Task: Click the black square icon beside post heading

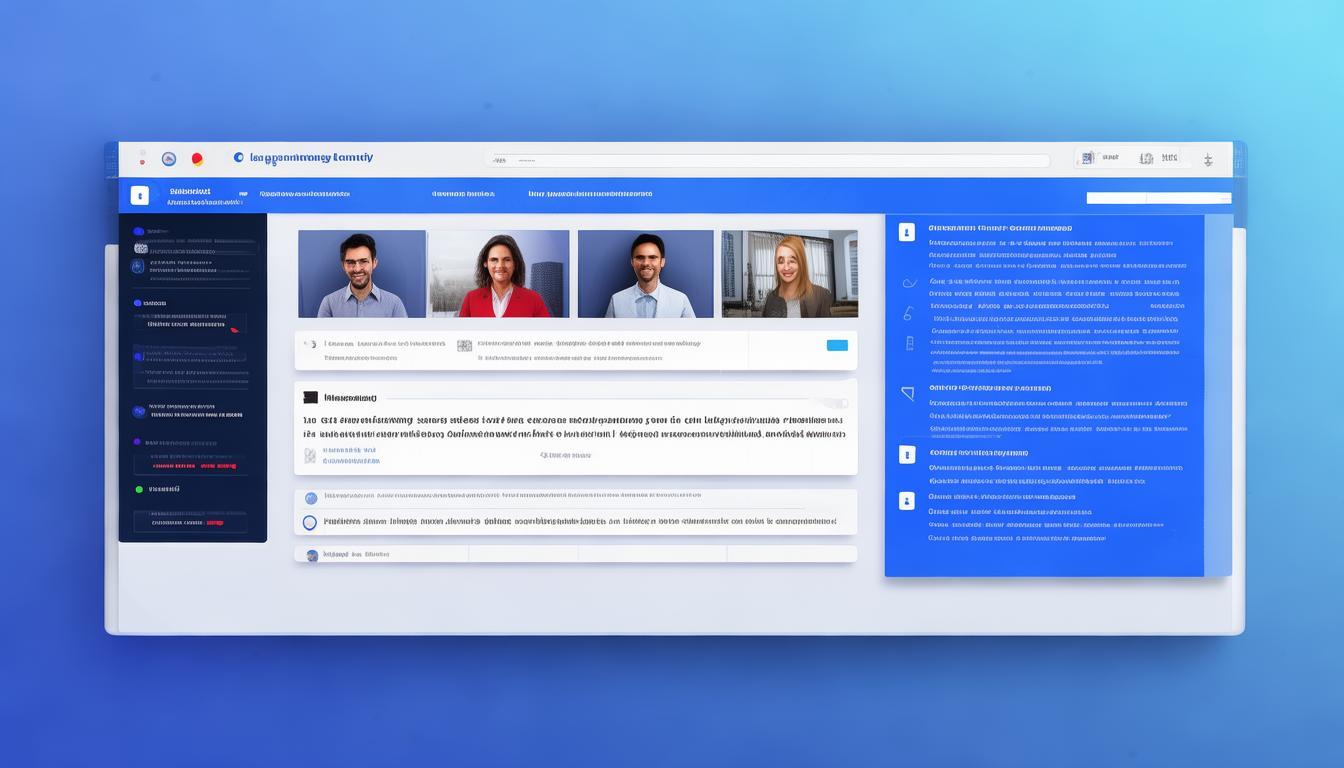Action: coord(310,398)
